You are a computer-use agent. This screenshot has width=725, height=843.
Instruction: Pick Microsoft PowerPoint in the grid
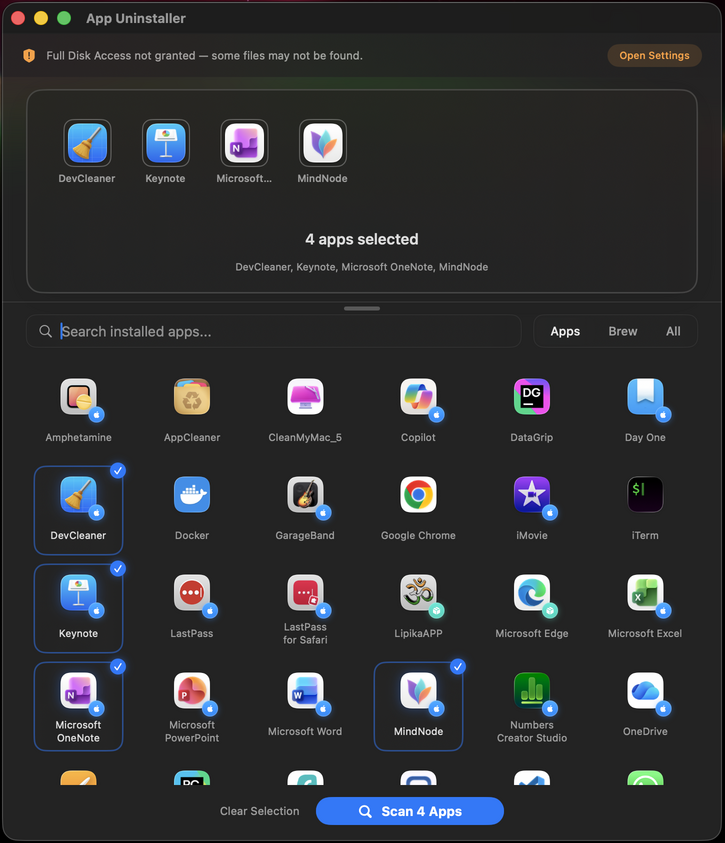pyautogui.click(x=192, y=691)
